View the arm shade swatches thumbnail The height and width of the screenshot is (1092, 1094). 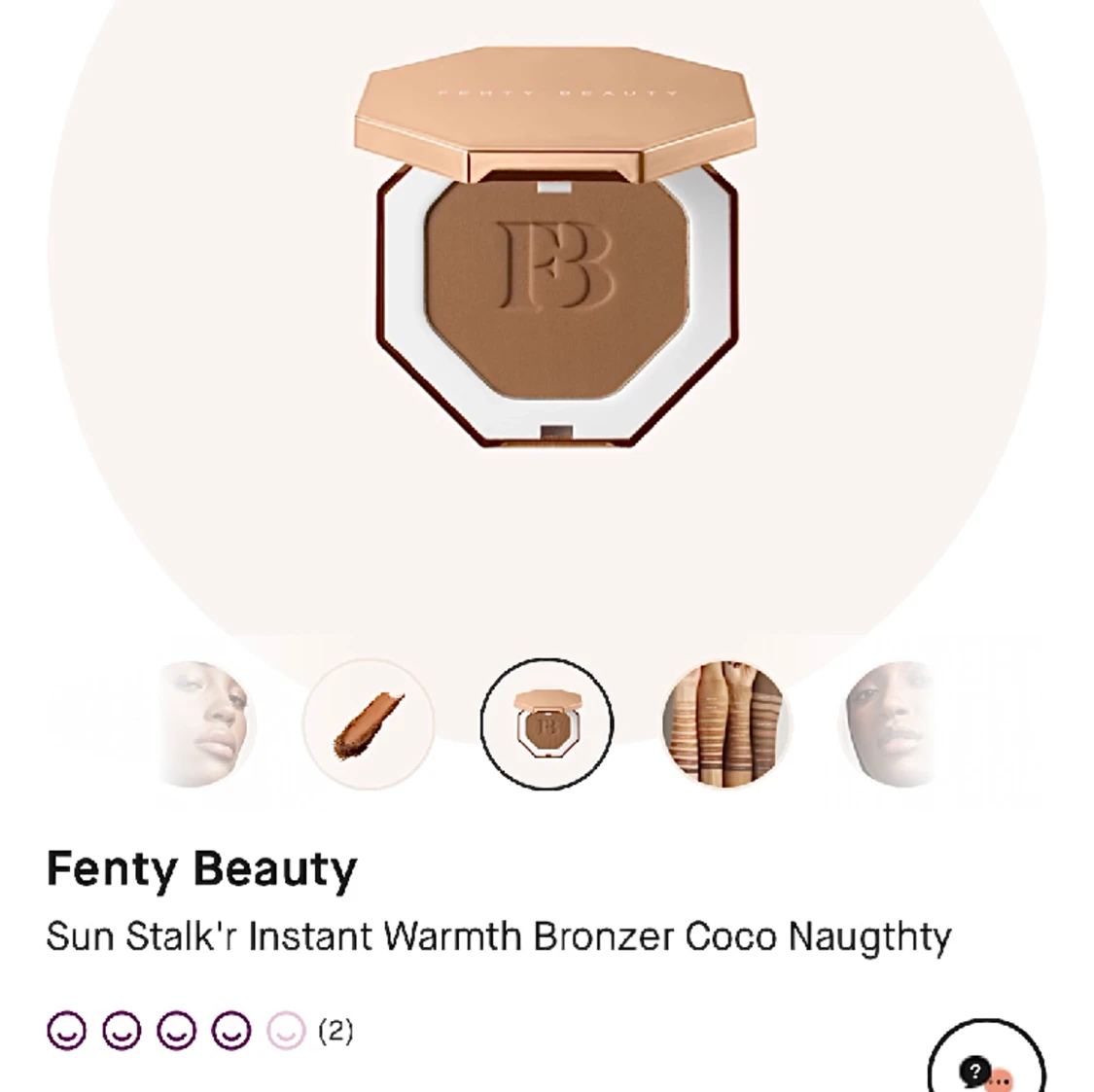point(725,724)
